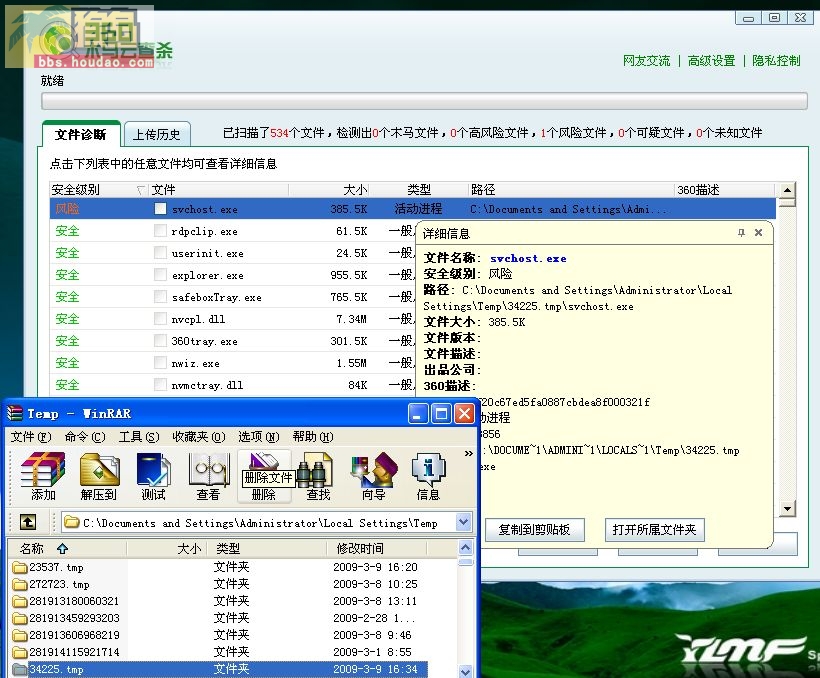Select the 34225.tmp folder row
Screen dimensions: 820x678
coord(219,669)
